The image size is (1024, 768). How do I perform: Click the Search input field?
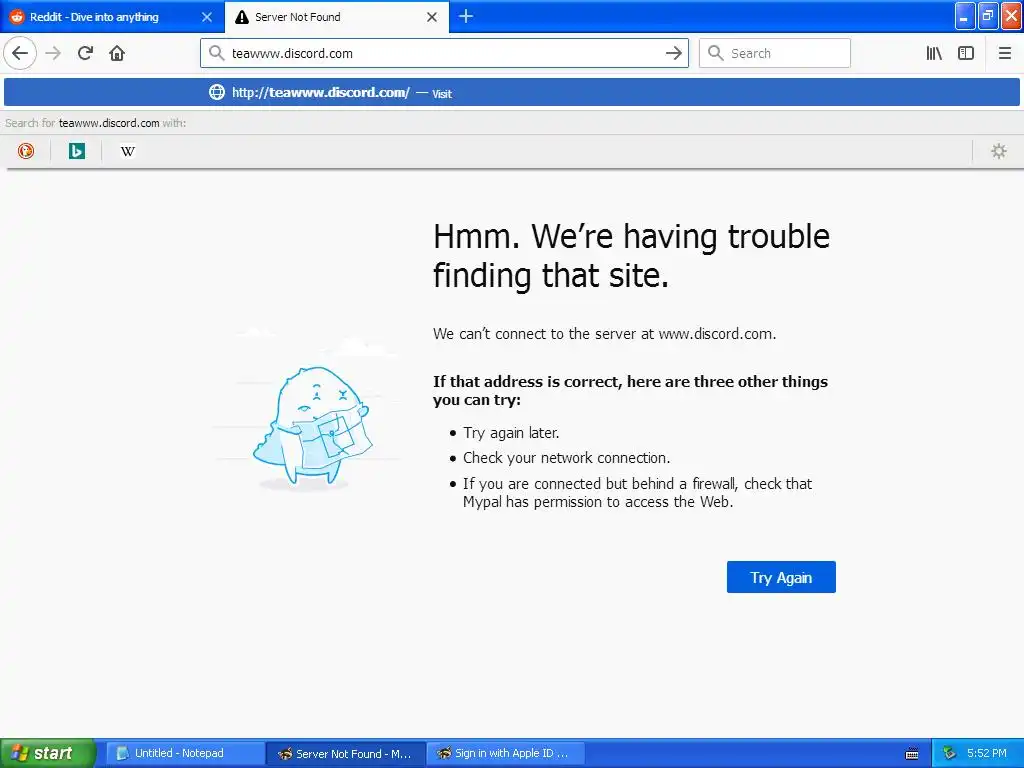pyautogui.click(x=775, y=53)
